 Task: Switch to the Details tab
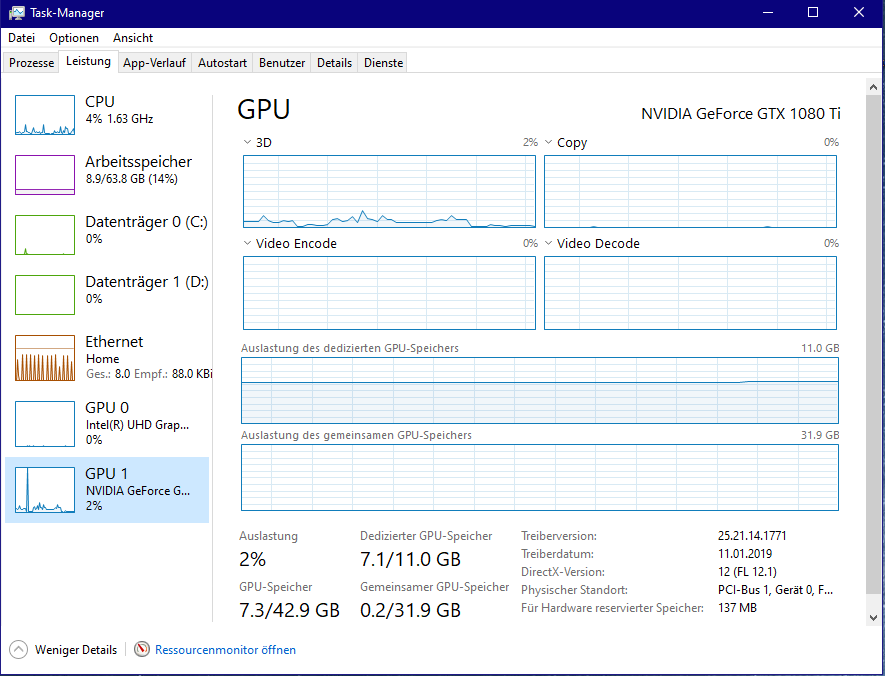tap(334, 63)
